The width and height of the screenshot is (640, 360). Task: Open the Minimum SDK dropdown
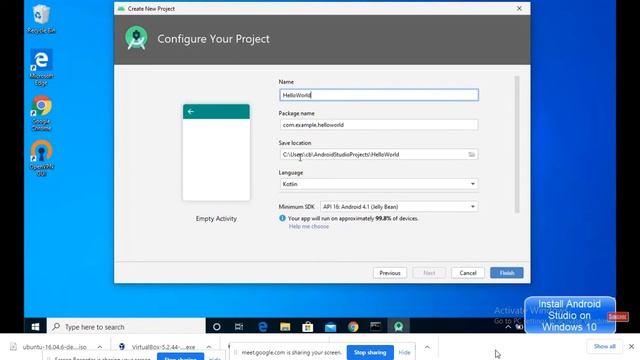coord(399,207)
